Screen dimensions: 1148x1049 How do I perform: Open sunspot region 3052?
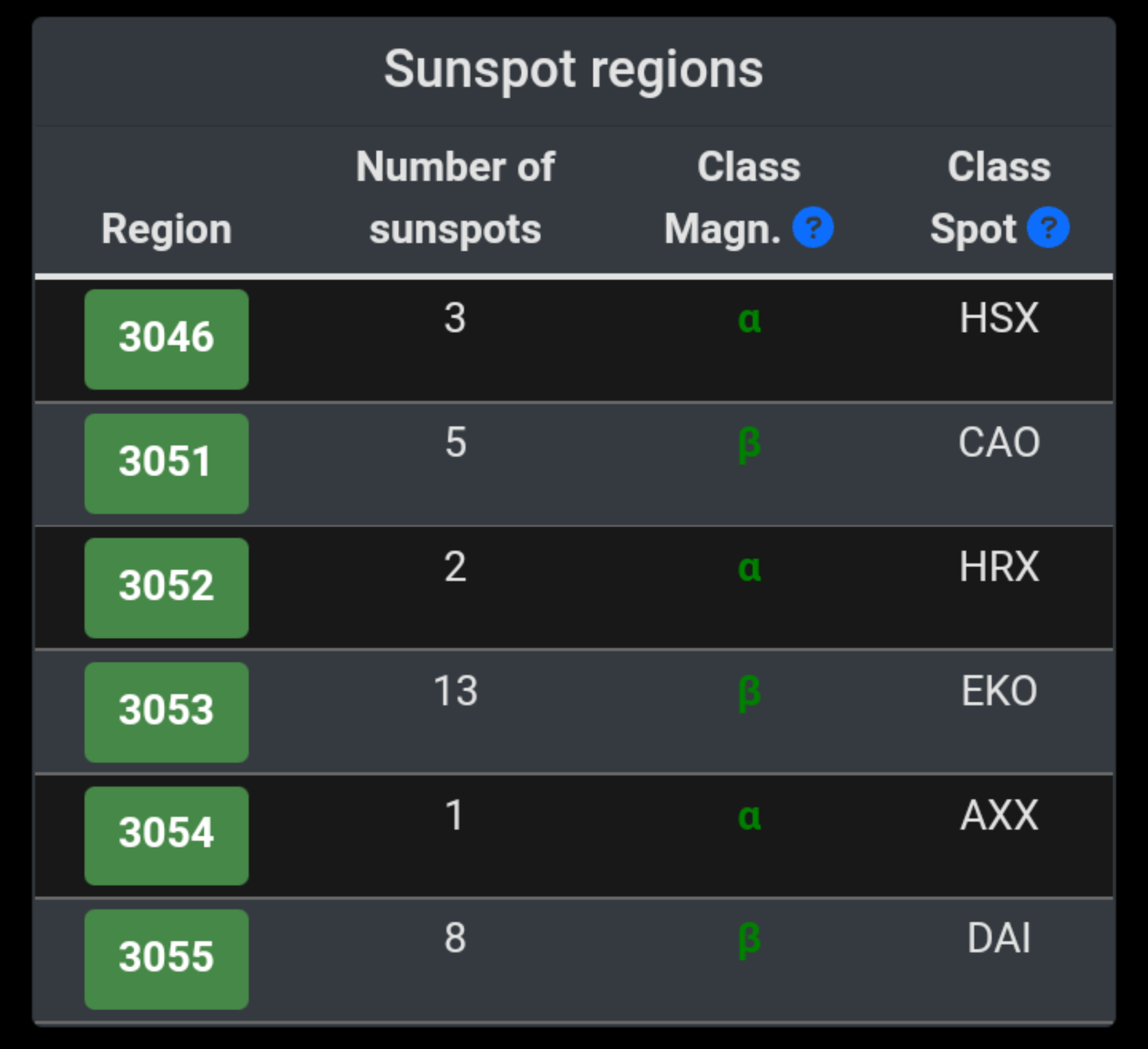[166, 587]
